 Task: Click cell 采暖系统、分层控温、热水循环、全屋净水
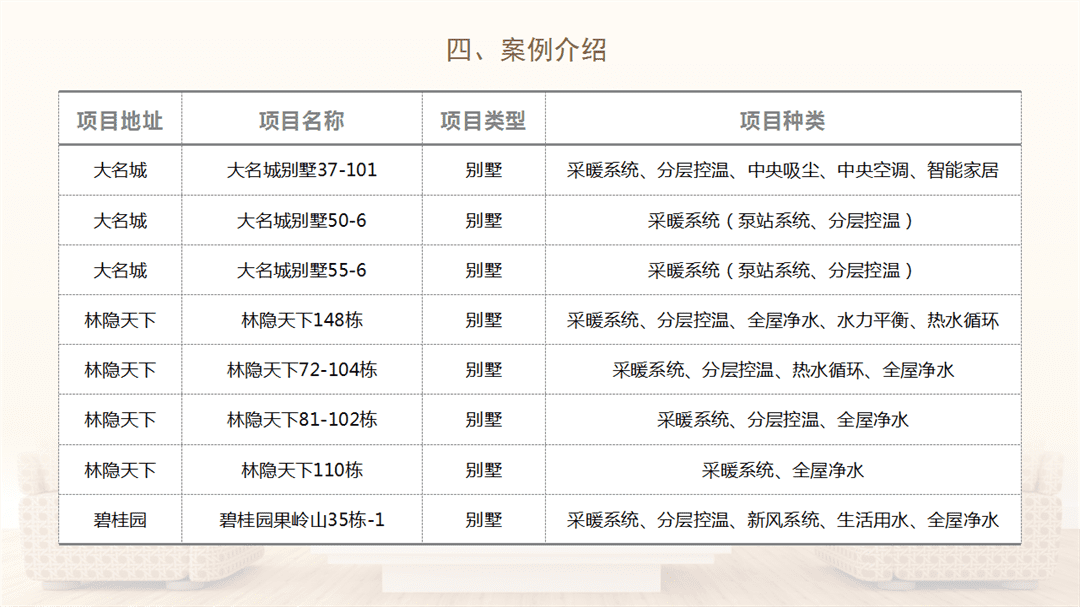[783, 370]
